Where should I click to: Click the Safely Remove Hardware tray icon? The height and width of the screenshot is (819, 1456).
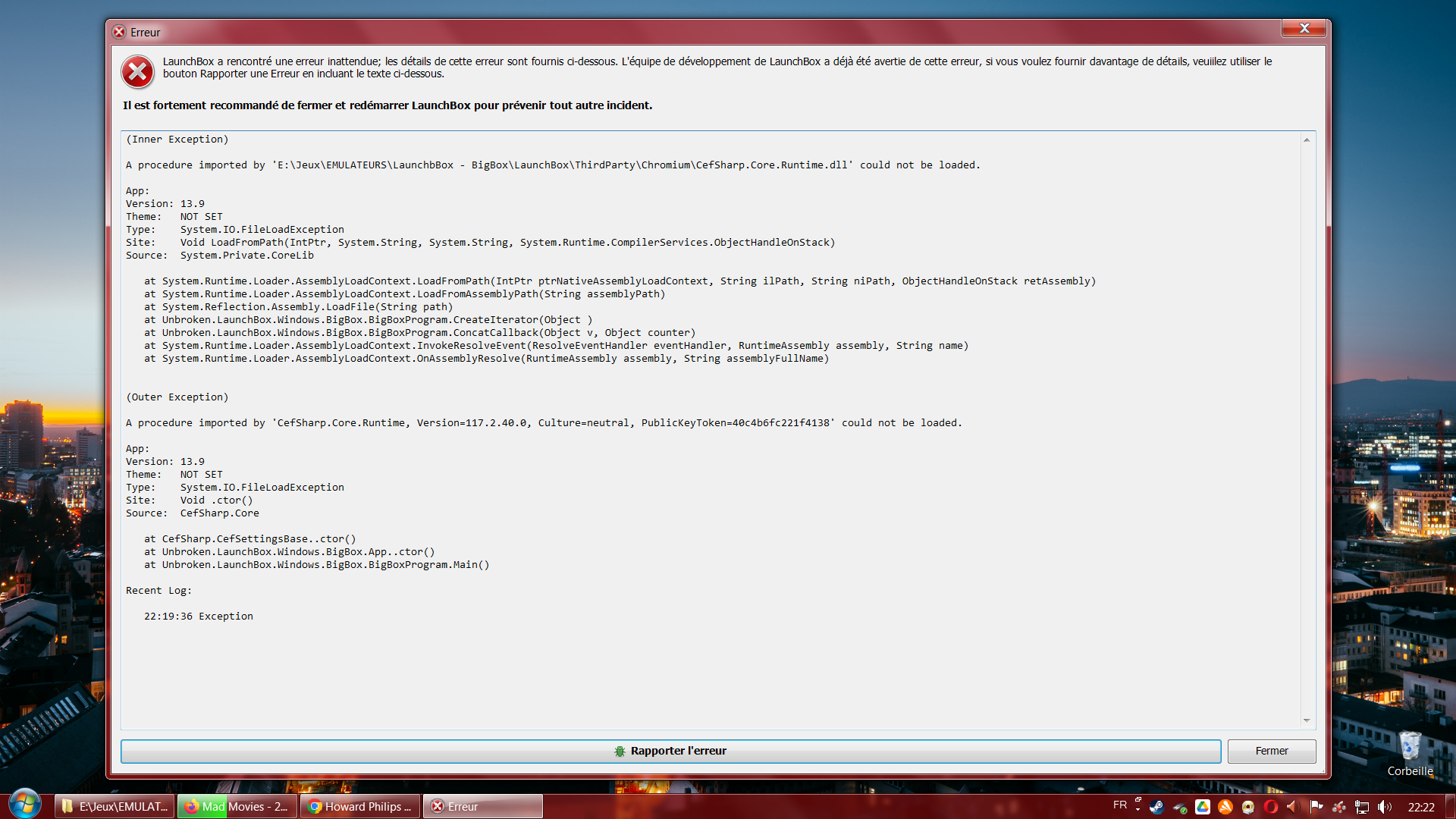click(1180, 807)
